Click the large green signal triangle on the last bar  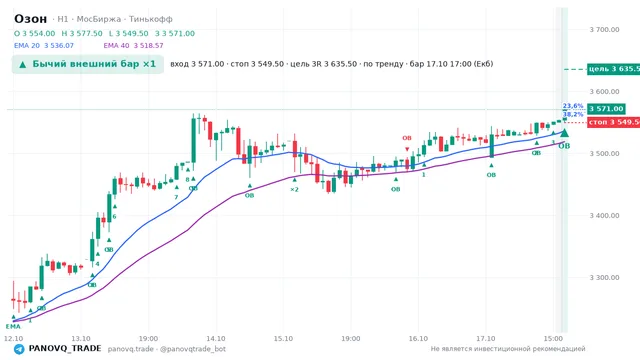(x=564, y=133)
